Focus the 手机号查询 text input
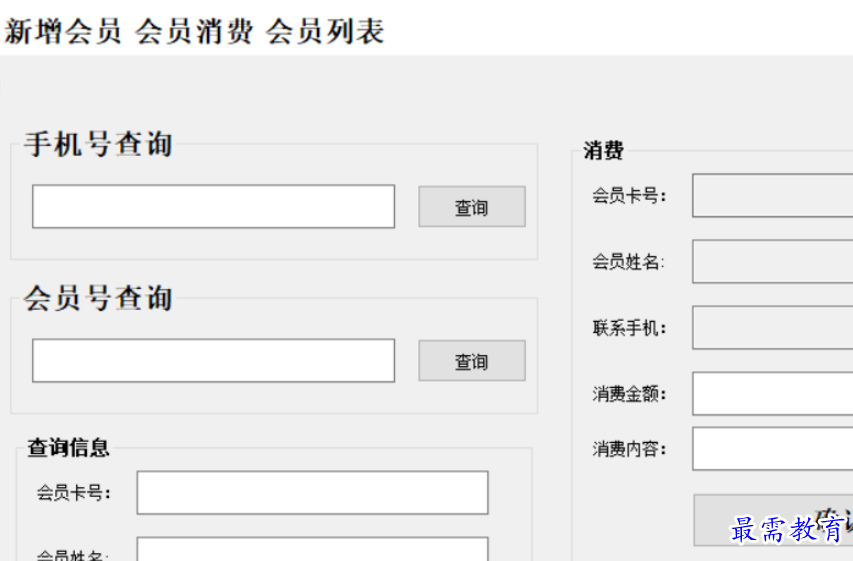The image size is (853, 561). point(213,206)
